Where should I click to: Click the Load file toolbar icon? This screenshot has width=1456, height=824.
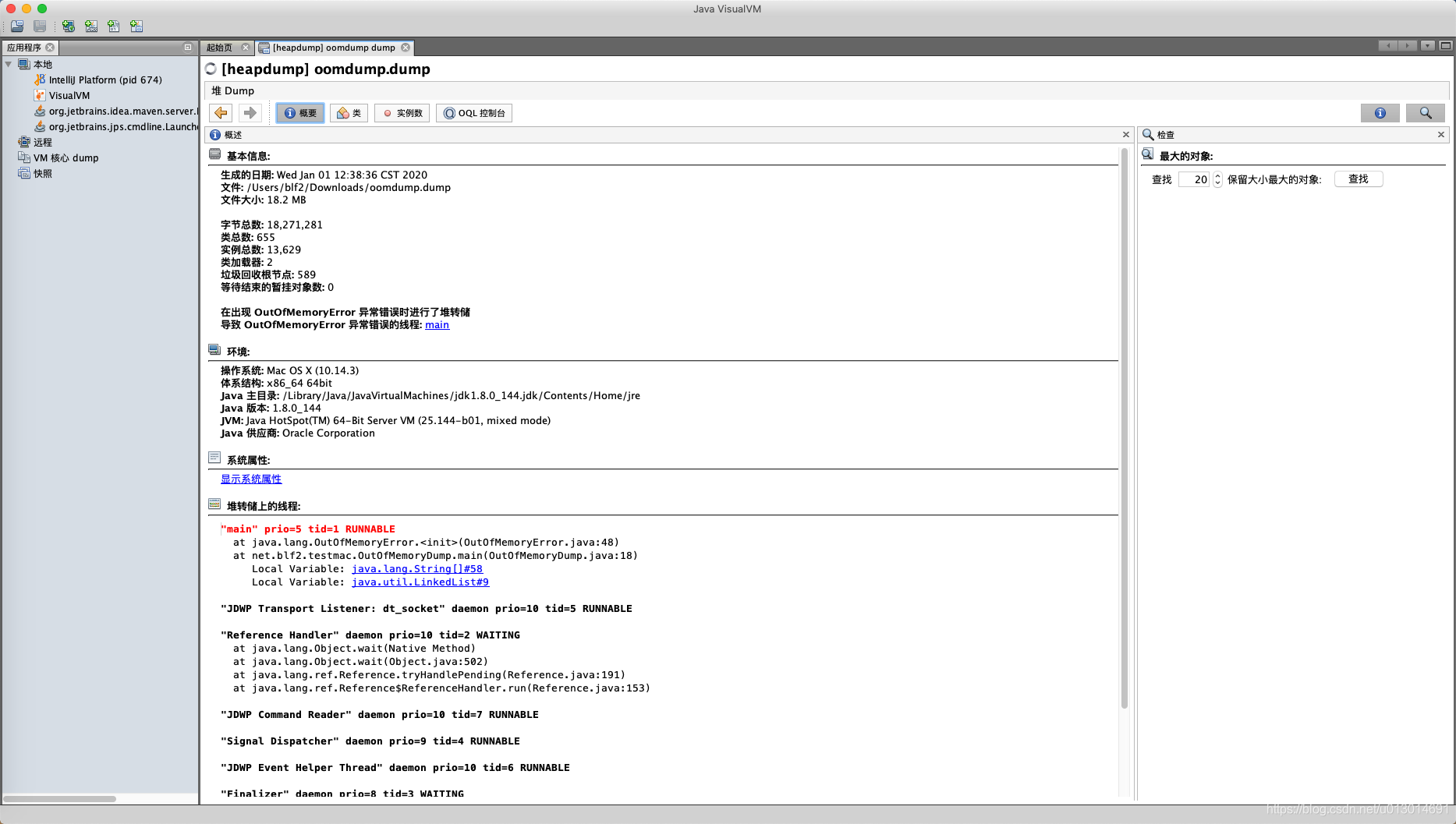(x=17, y=27)
